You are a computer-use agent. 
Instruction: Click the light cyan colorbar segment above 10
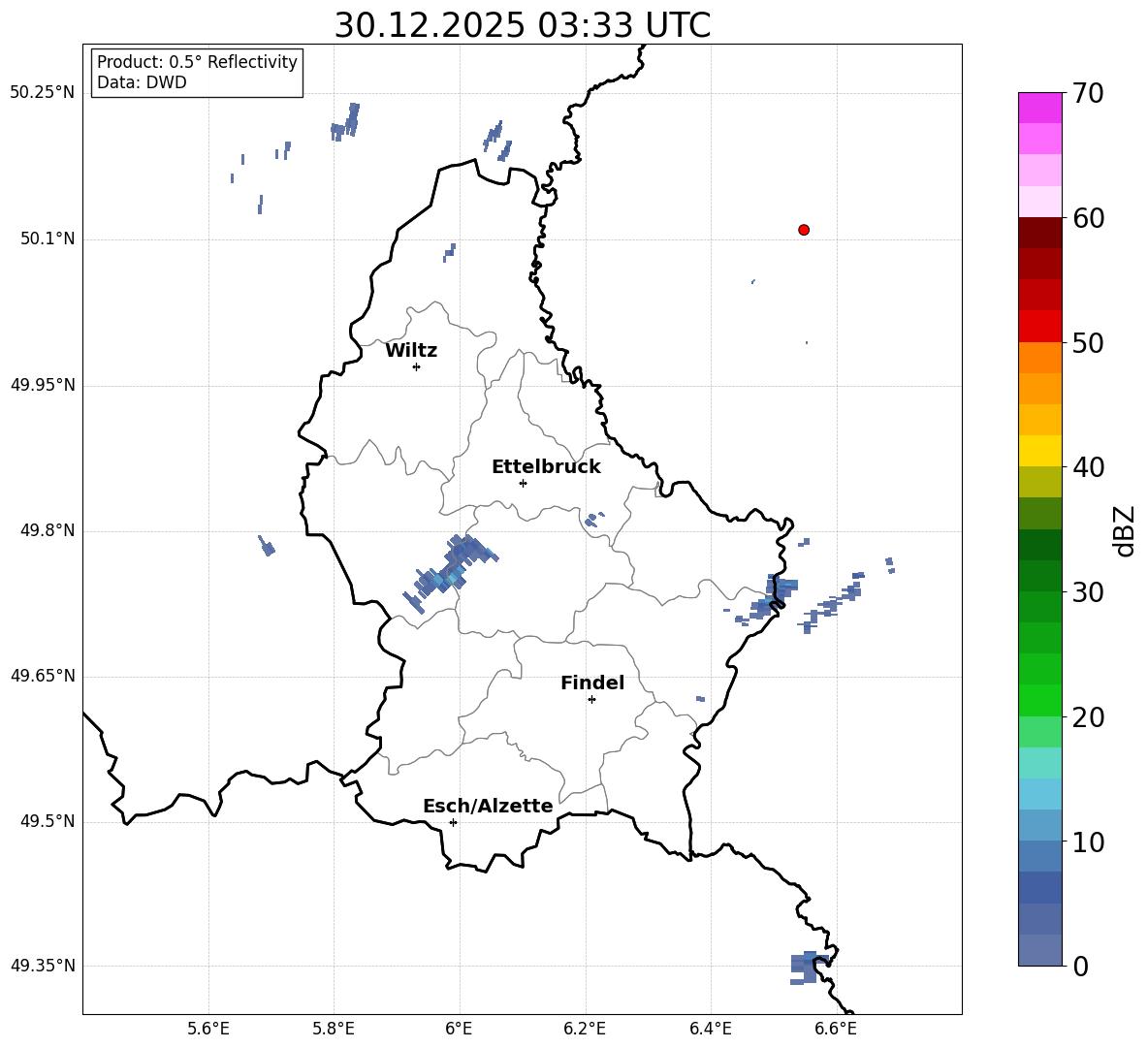(1040, 794)
